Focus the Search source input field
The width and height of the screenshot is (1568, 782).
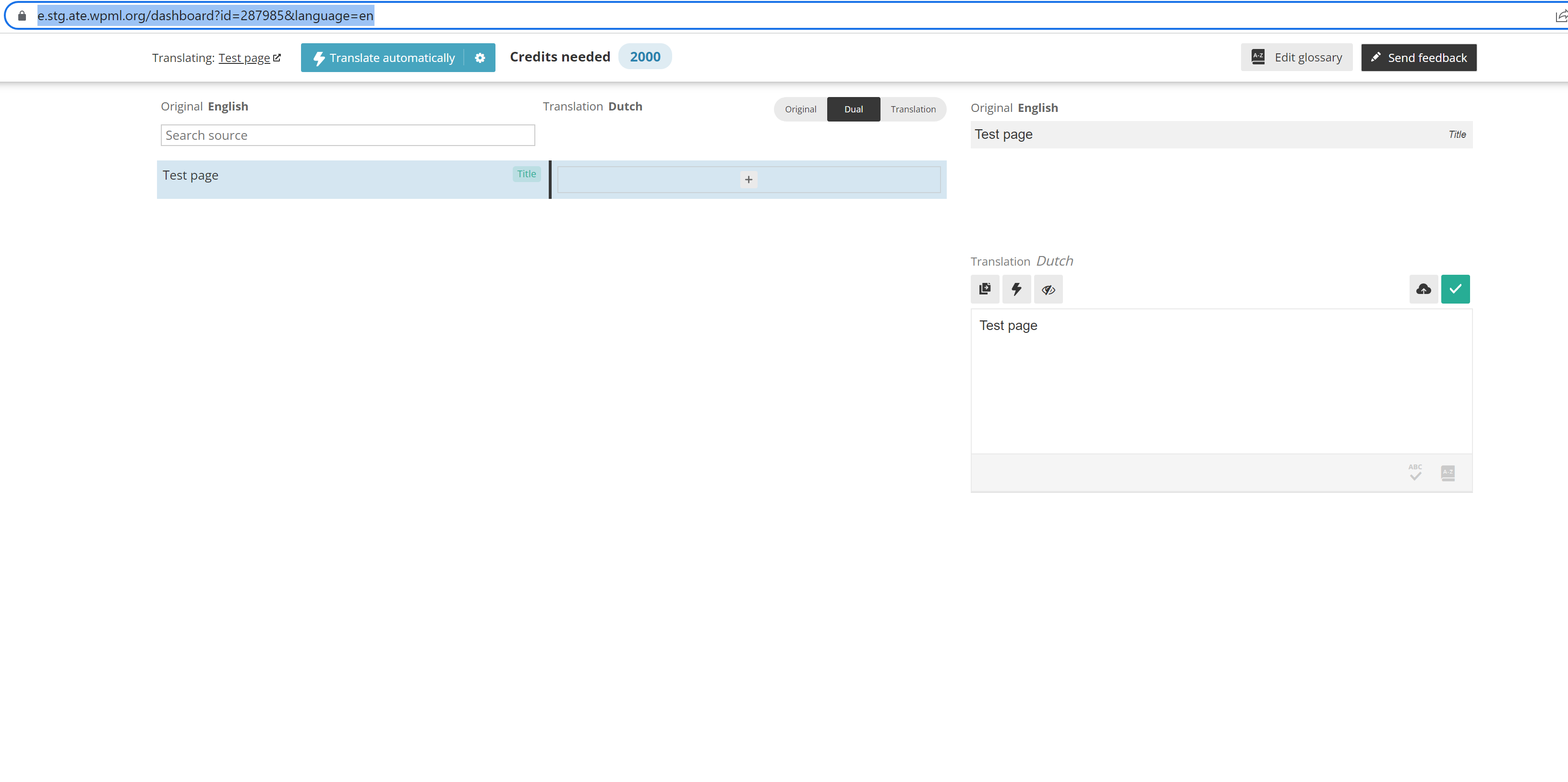[x=348, y=135]
